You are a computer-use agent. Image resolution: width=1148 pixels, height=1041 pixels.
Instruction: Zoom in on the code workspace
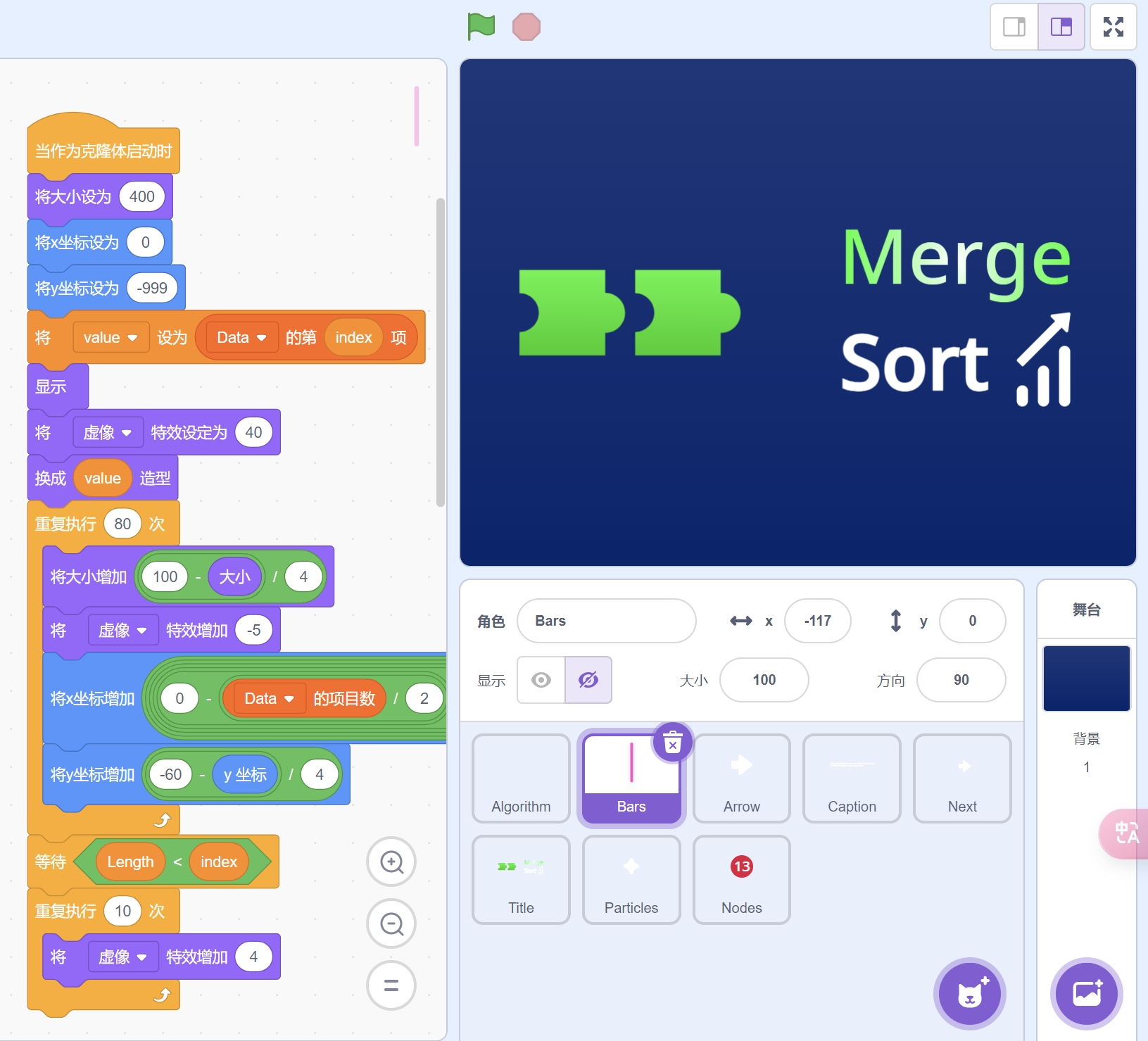click(391, 862)
